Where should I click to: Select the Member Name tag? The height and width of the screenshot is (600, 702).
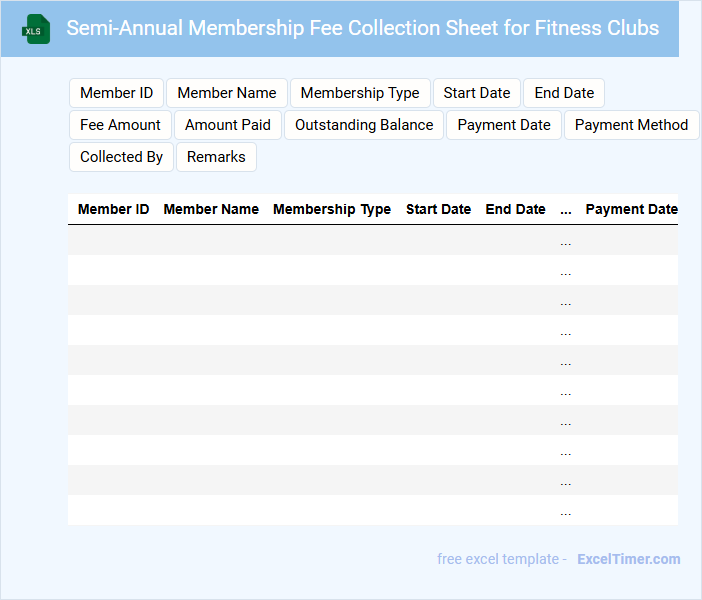[227, 93]
